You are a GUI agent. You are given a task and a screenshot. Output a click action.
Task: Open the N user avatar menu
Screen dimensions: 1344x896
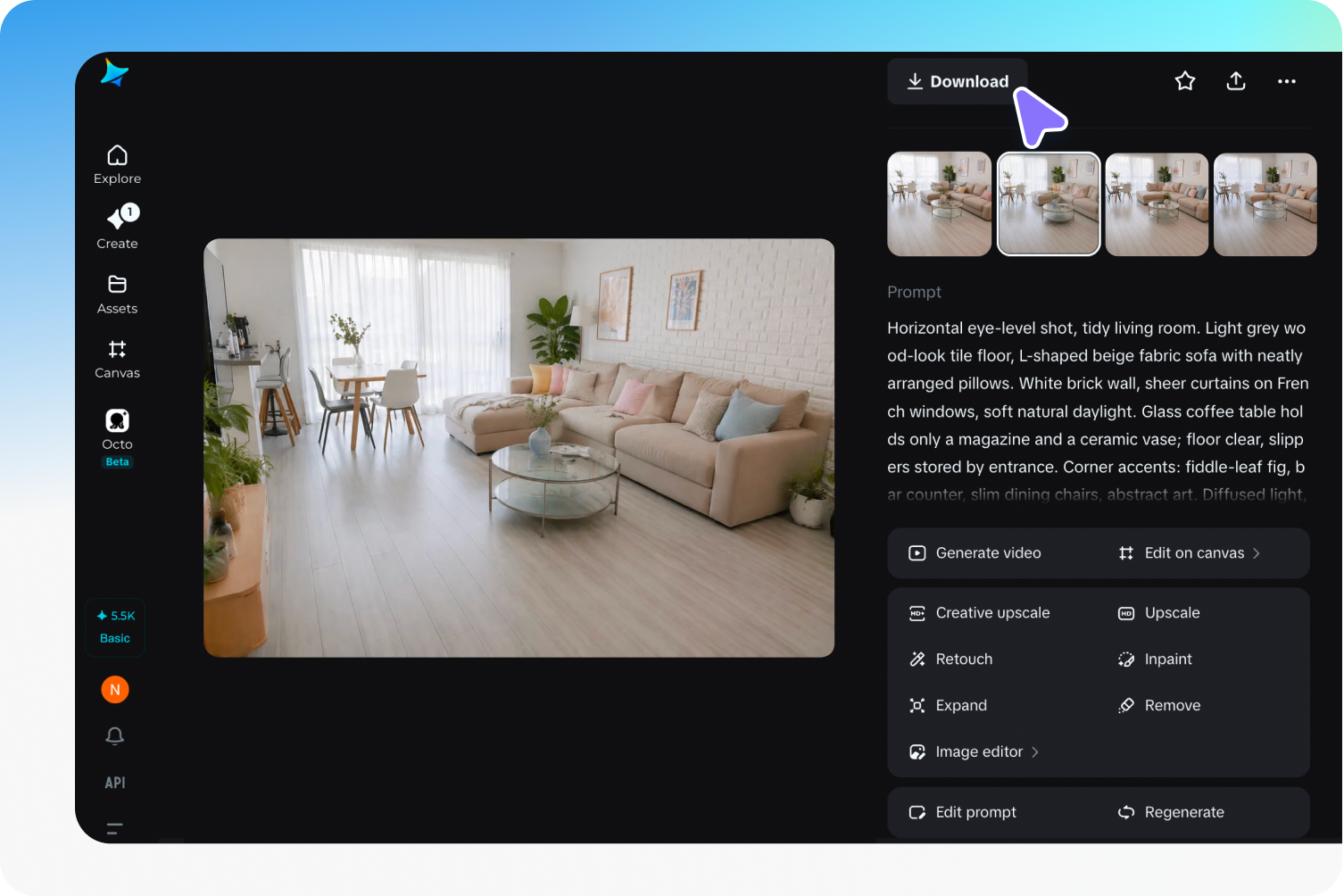115,690
